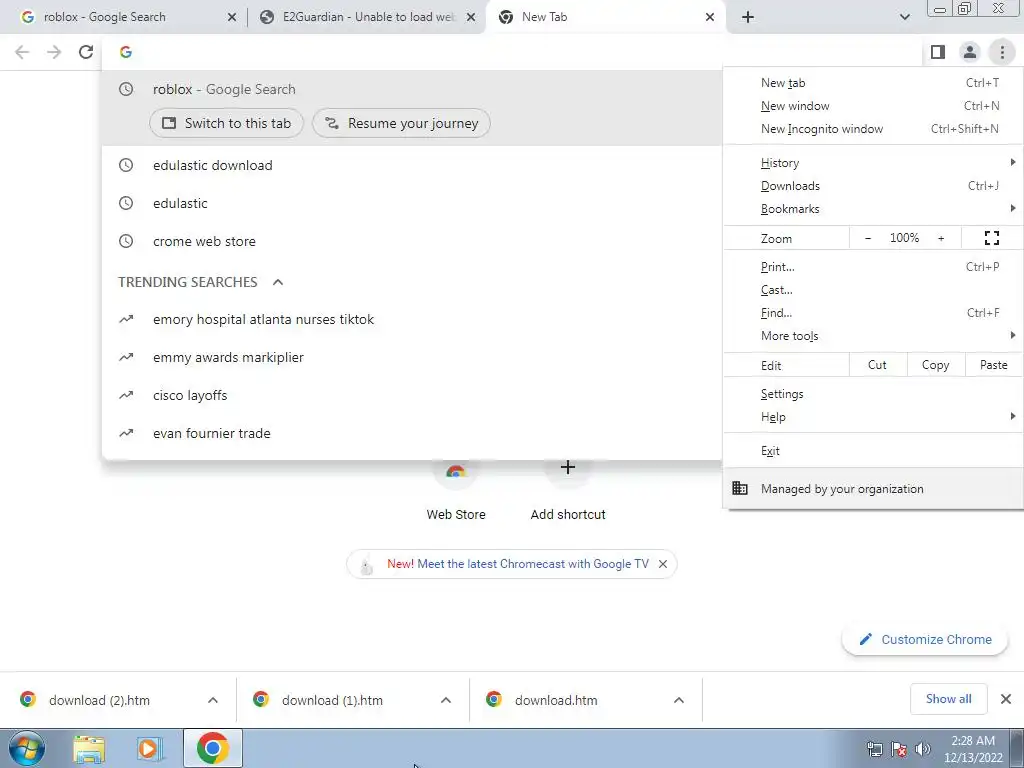Open download (1).htm file
This screenshot has height=768, width=1024.
tap(332, 700)
